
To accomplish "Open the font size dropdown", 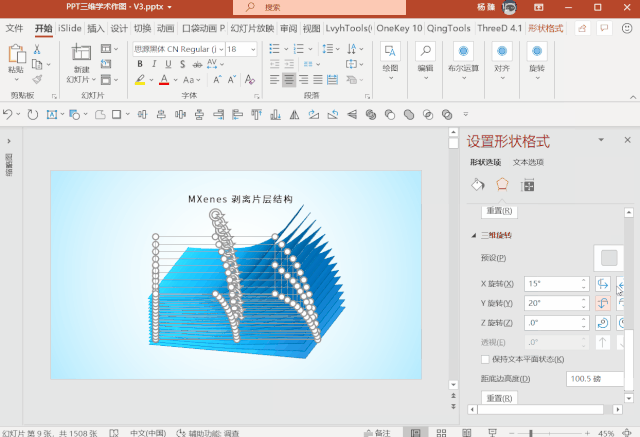I will (x=253, y=49).
